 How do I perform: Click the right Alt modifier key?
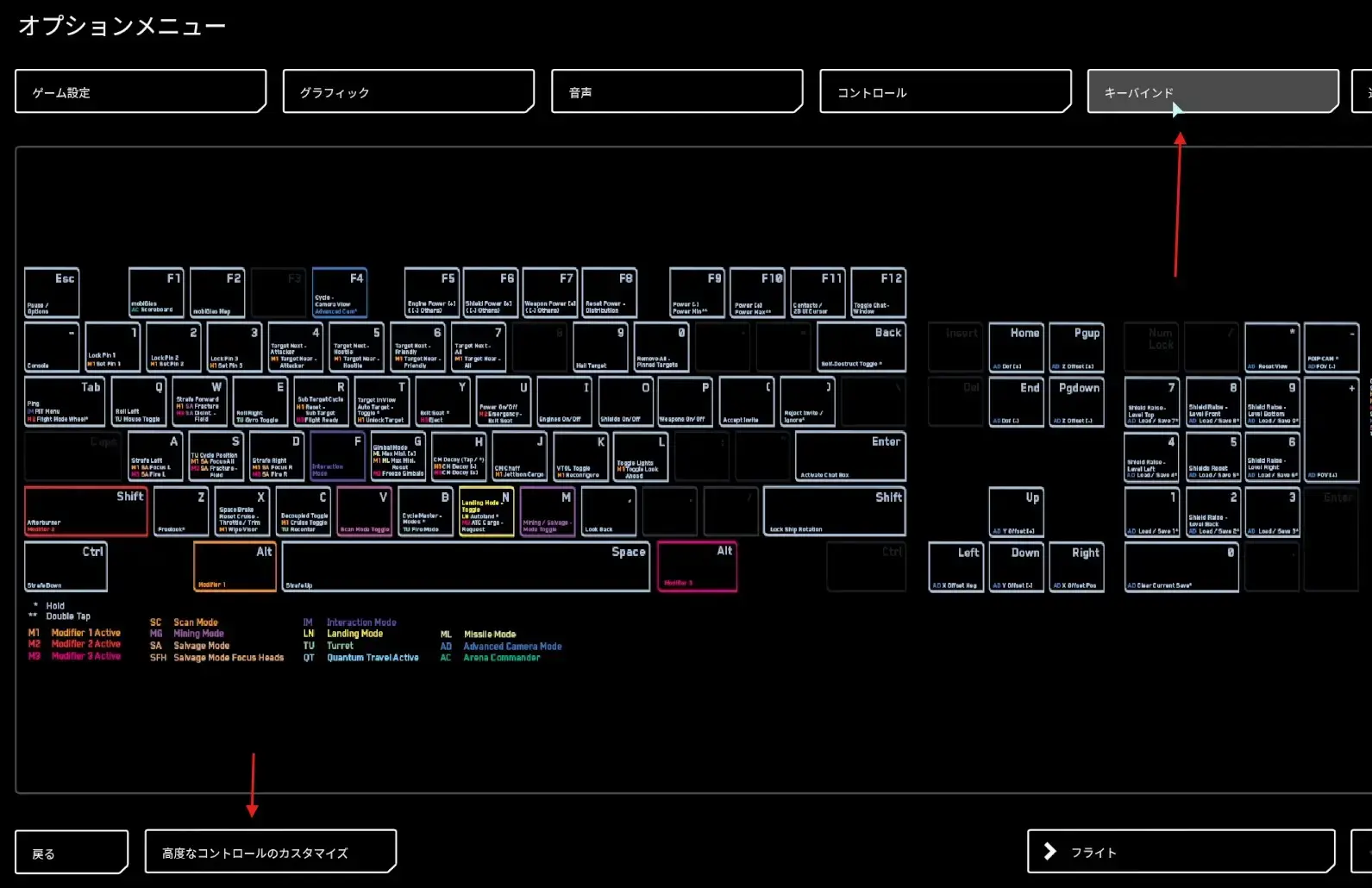697,566
